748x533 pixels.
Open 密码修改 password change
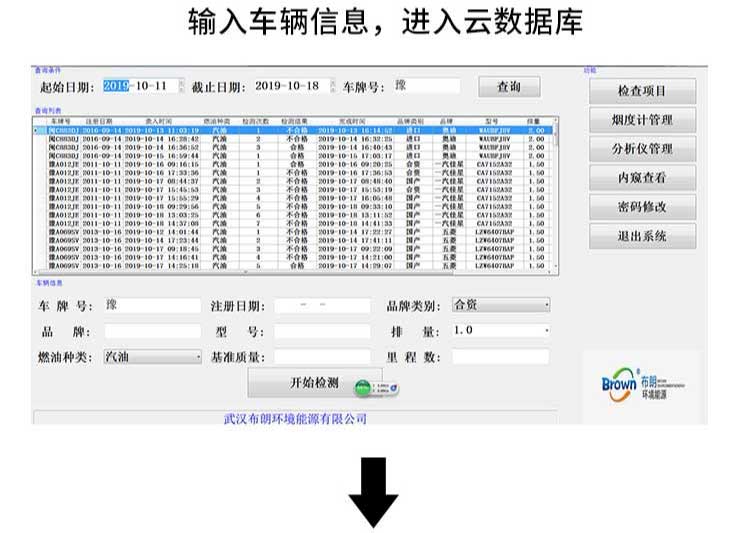641,207
